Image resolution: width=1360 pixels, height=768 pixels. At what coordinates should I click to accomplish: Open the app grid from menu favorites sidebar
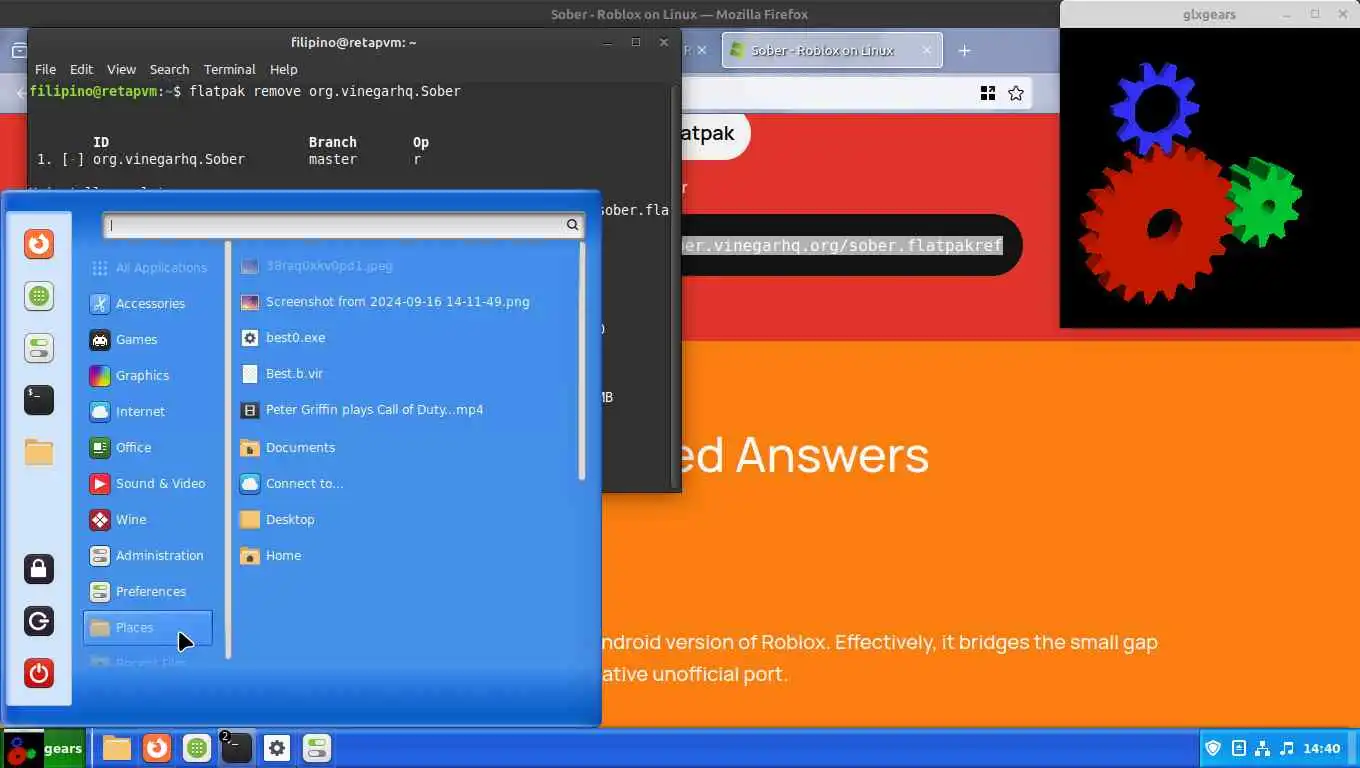(x=39, y=296)
